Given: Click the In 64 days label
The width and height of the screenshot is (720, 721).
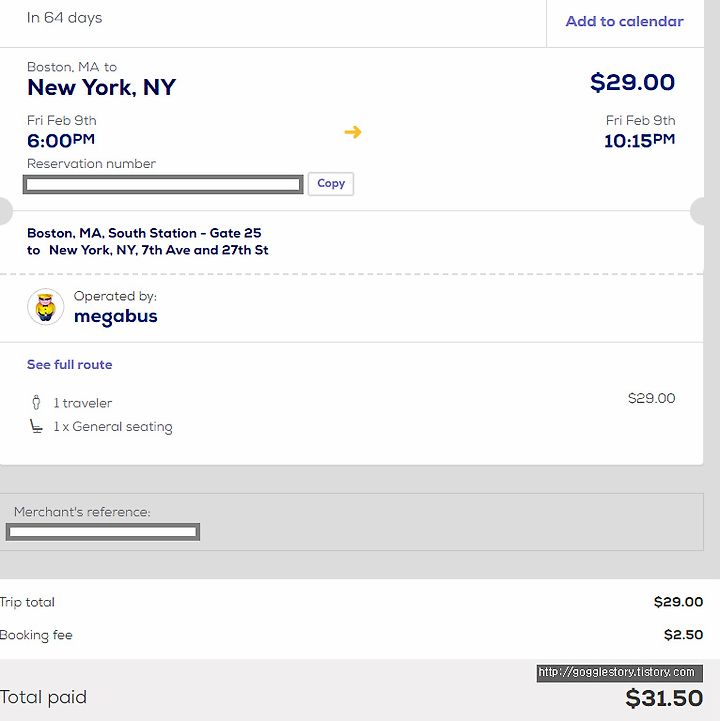Looking at the screenshot, I should tap(64, 18).
